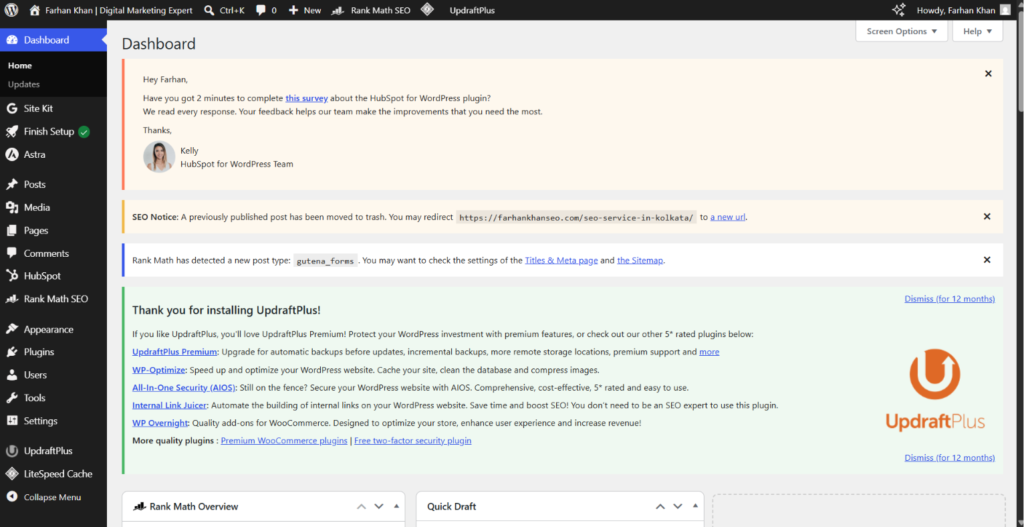Open the LiteSpeed diamond icon in admin bar

(427, 10)
